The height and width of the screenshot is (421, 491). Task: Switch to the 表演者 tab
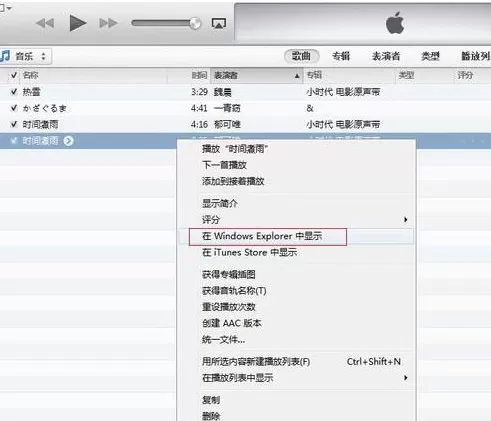point(386,56)
